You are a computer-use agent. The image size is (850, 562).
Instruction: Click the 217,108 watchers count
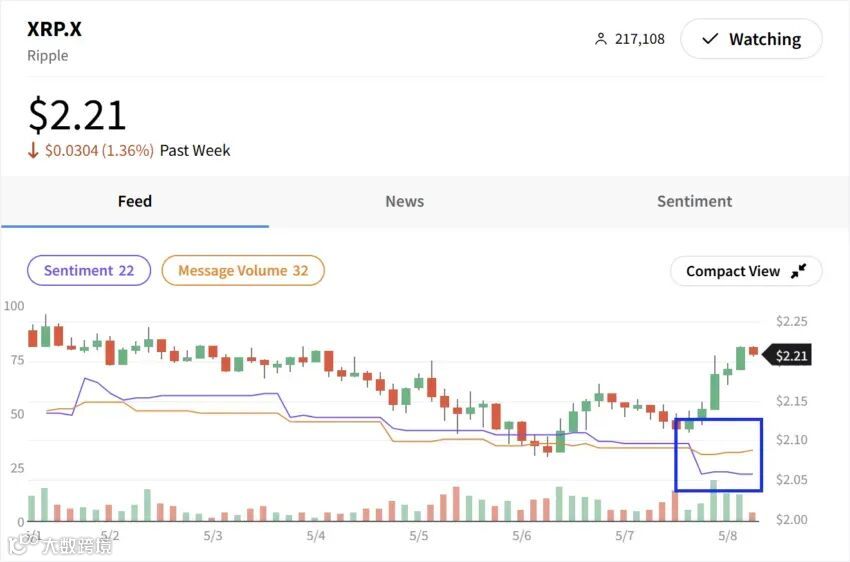click(x=639, y=39)
